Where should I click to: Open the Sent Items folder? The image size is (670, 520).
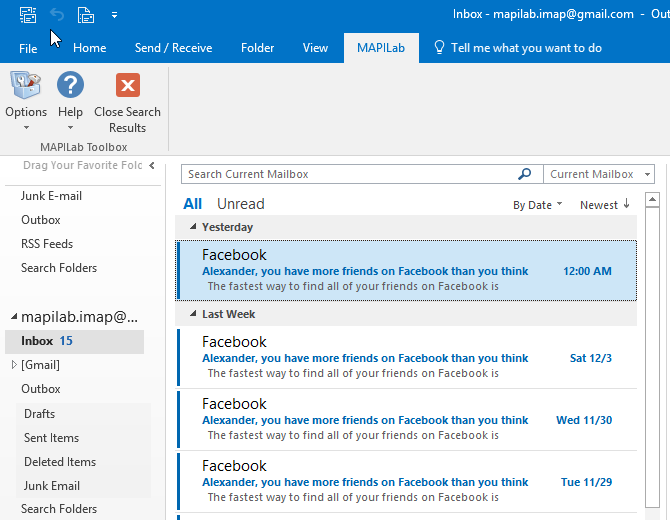click(x=51, y=438)
